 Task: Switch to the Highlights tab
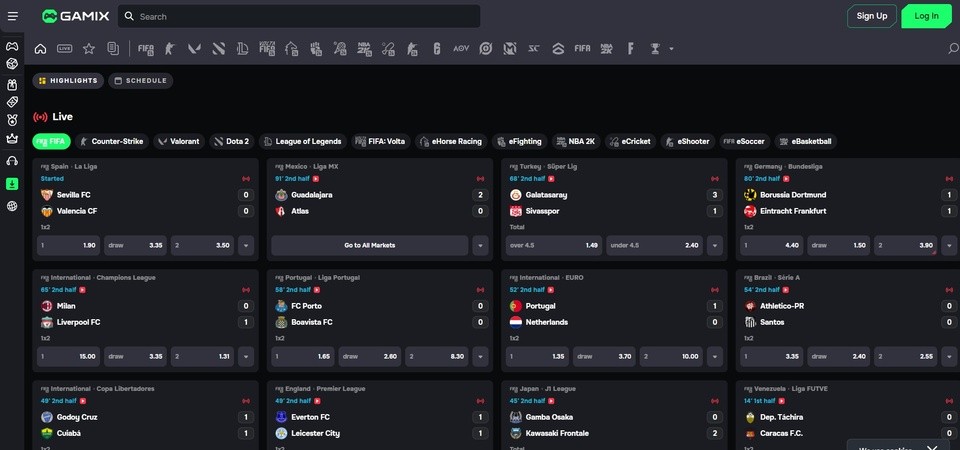[68, 81]
